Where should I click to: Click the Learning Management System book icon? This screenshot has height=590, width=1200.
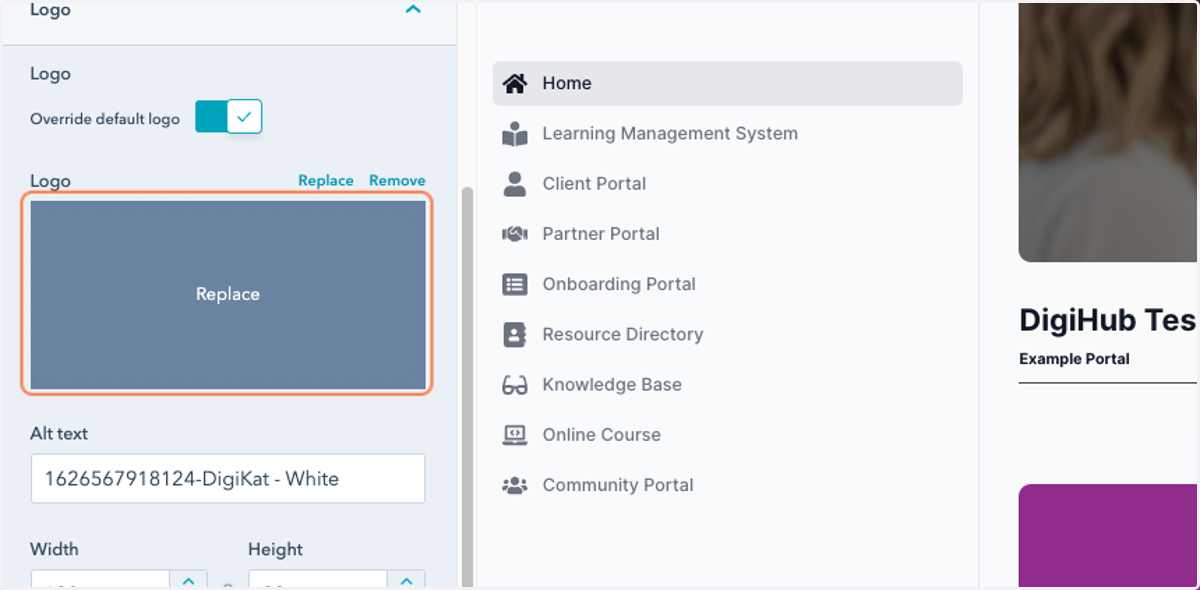[514, 134]
